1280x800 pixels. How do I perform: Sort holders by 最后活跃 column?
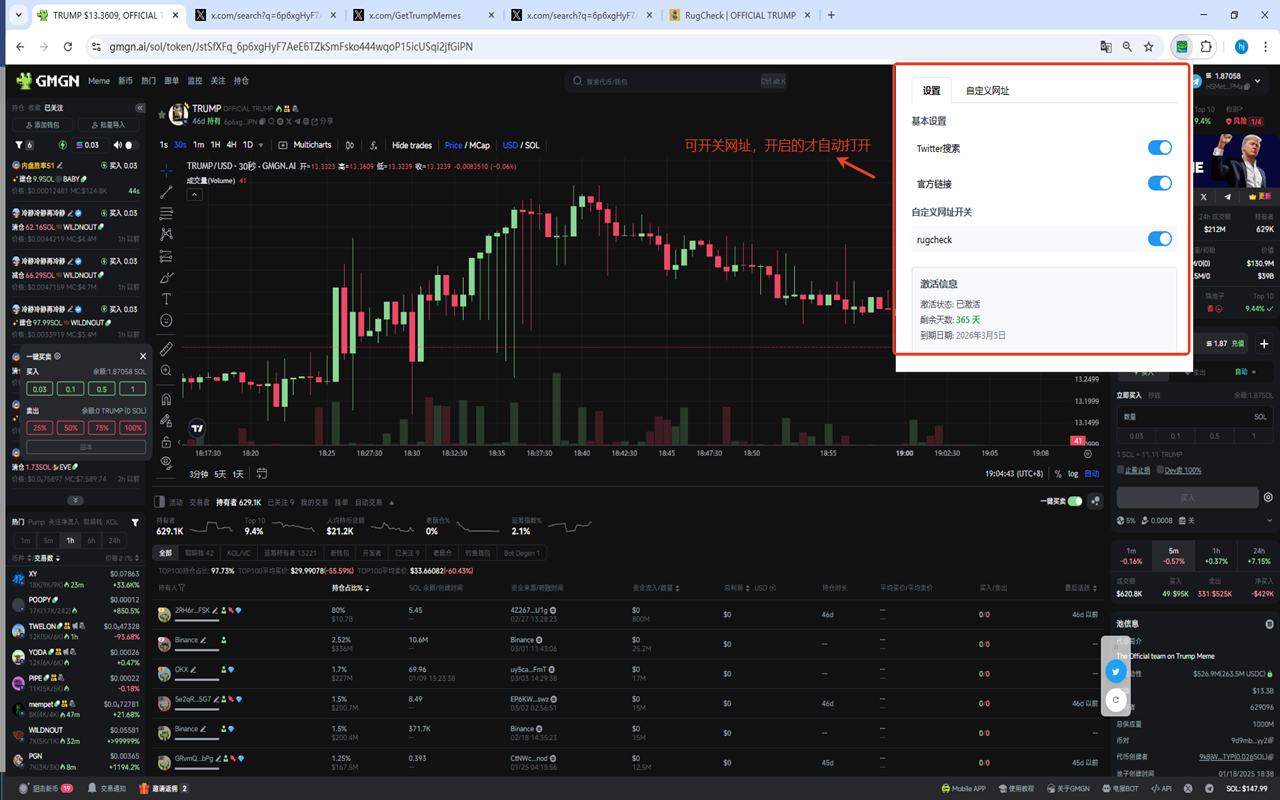coord(1081,588)
